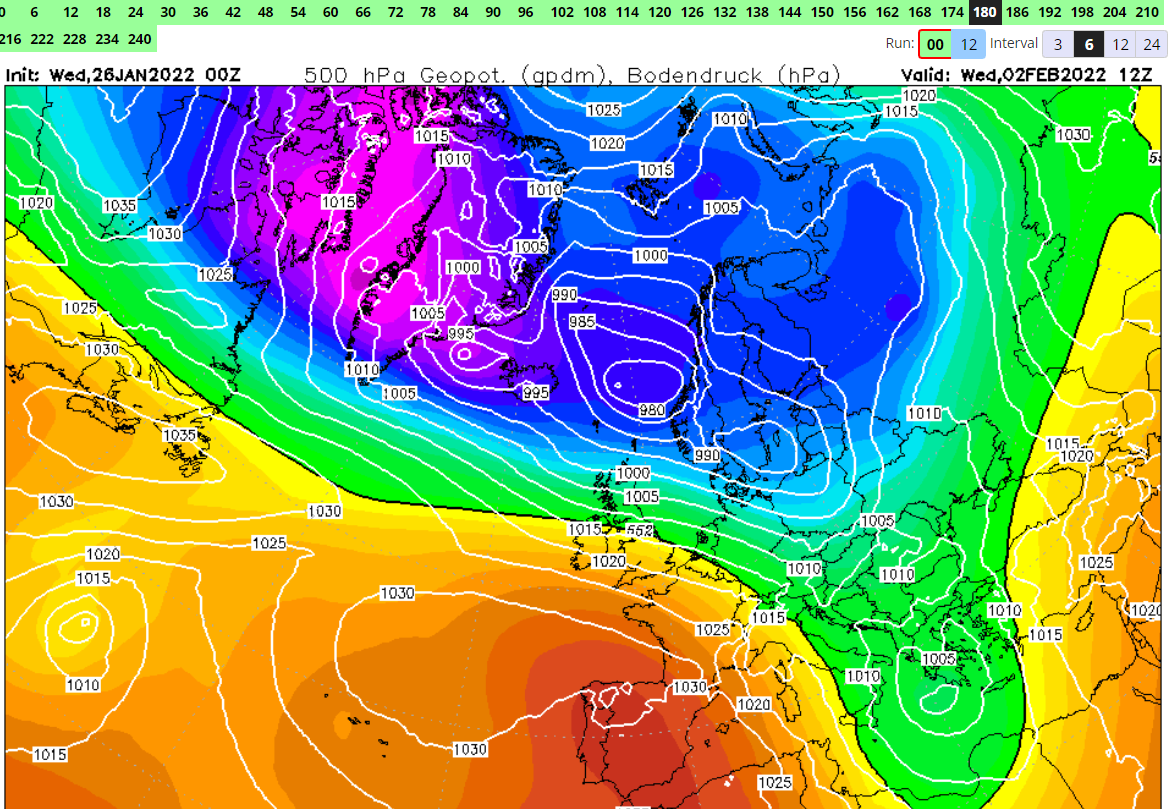Go to forecast hour 216
Screen dimensions: 1171x809
tap(11, 38)
